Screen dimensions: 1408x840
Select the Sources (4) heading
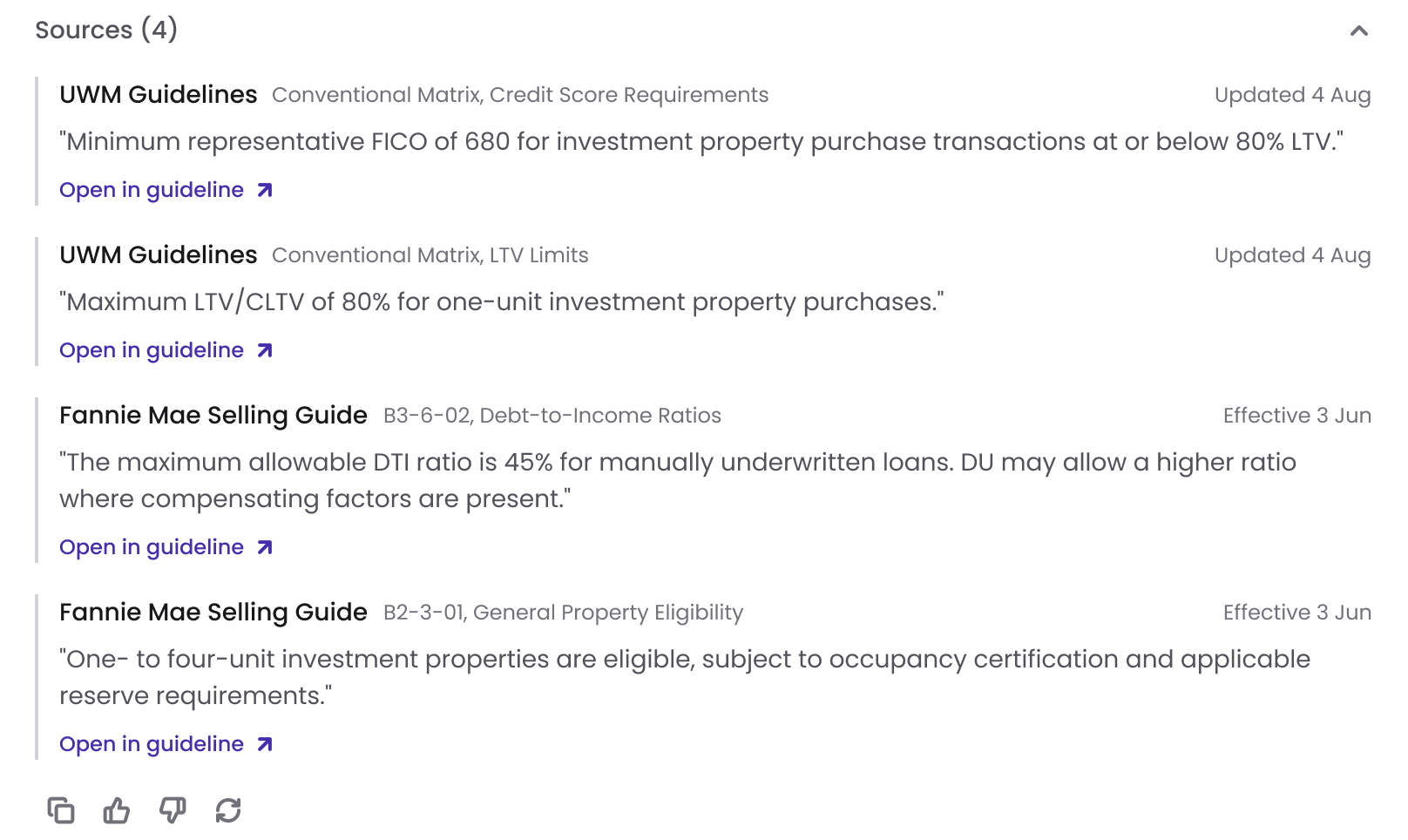coord(106,30)
